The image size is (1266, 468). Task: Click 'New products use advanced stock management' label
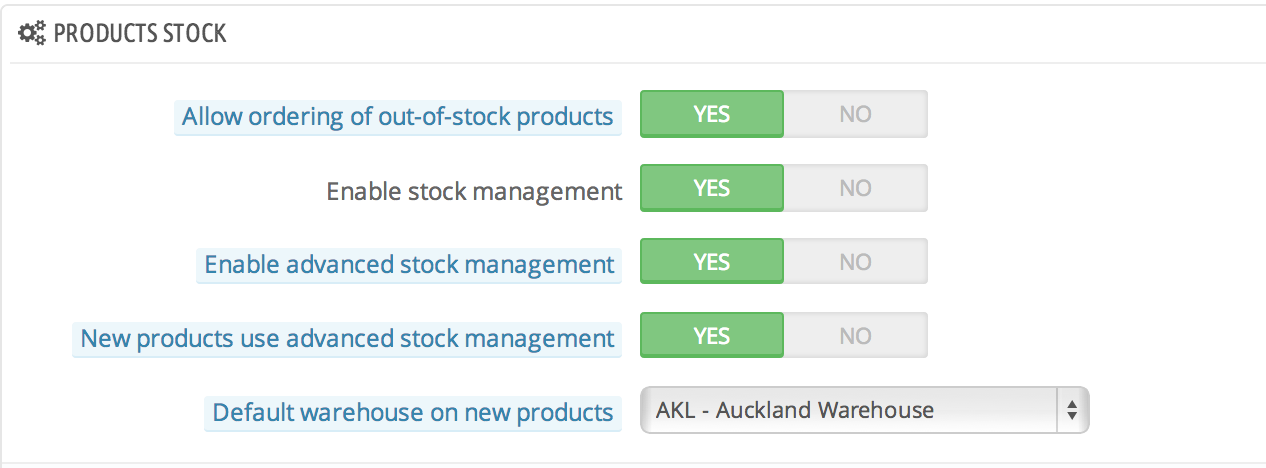[x=347, y=339]
